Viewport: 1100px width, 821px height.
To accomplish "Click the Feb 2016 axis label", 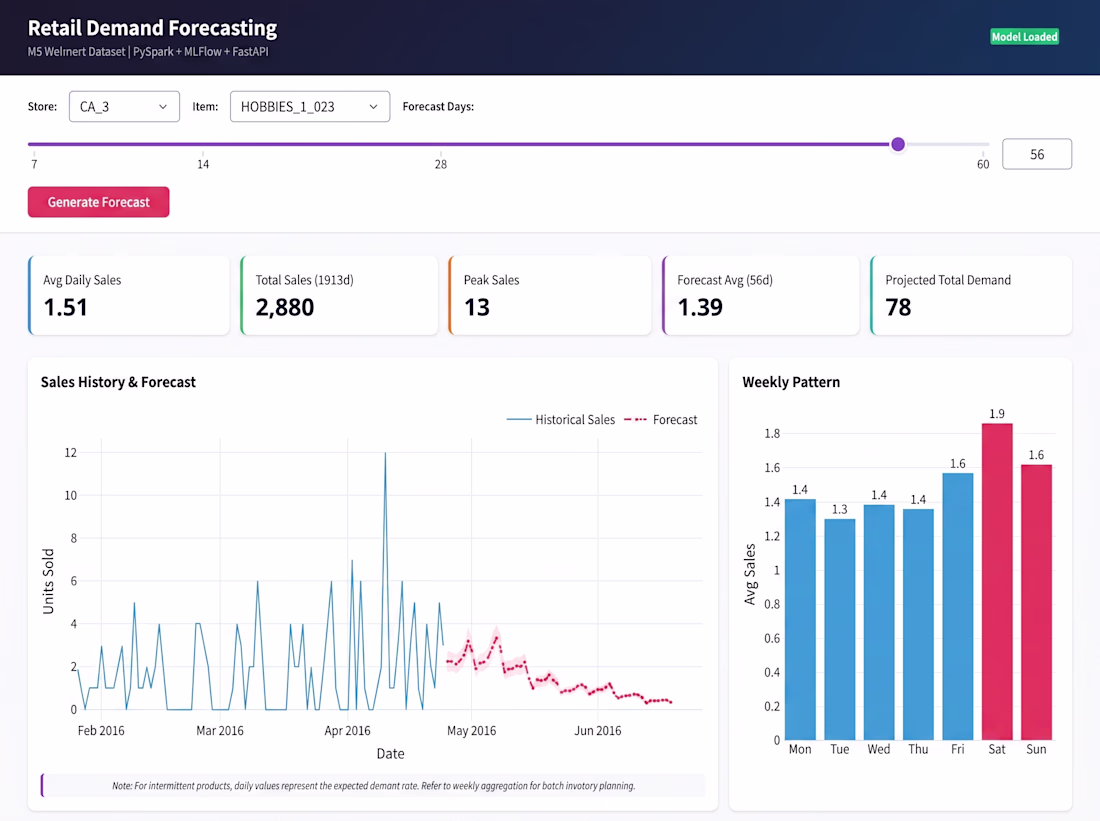I will 101,730.
